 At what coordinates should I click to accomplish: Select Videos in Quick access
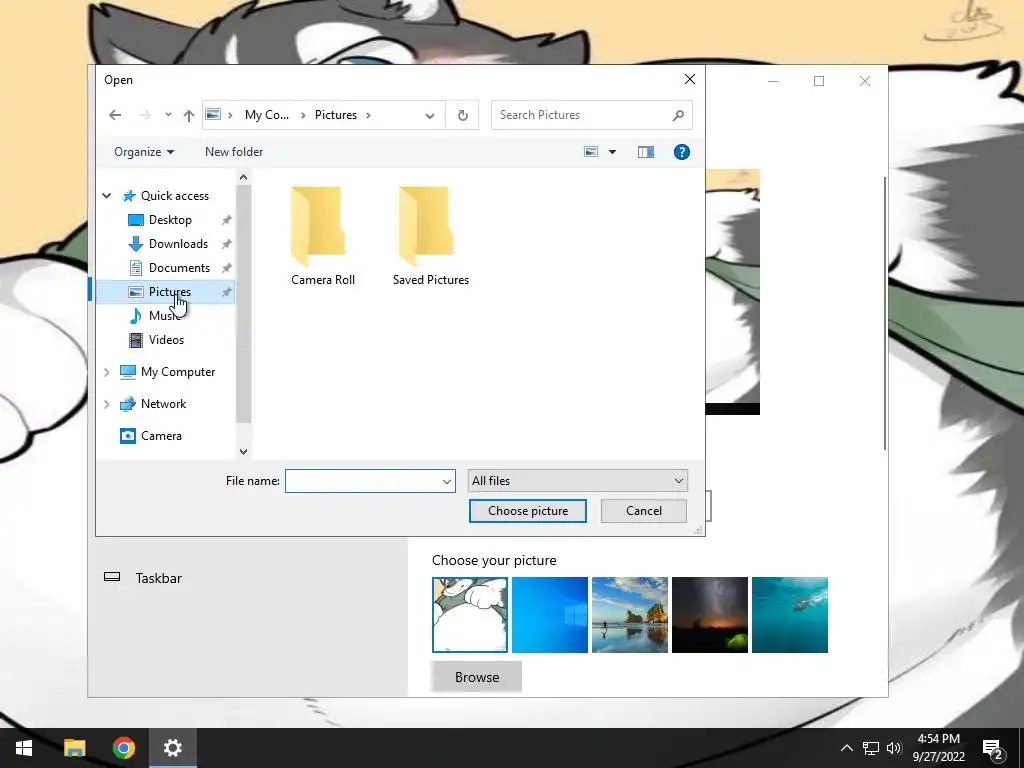[166, 340]
